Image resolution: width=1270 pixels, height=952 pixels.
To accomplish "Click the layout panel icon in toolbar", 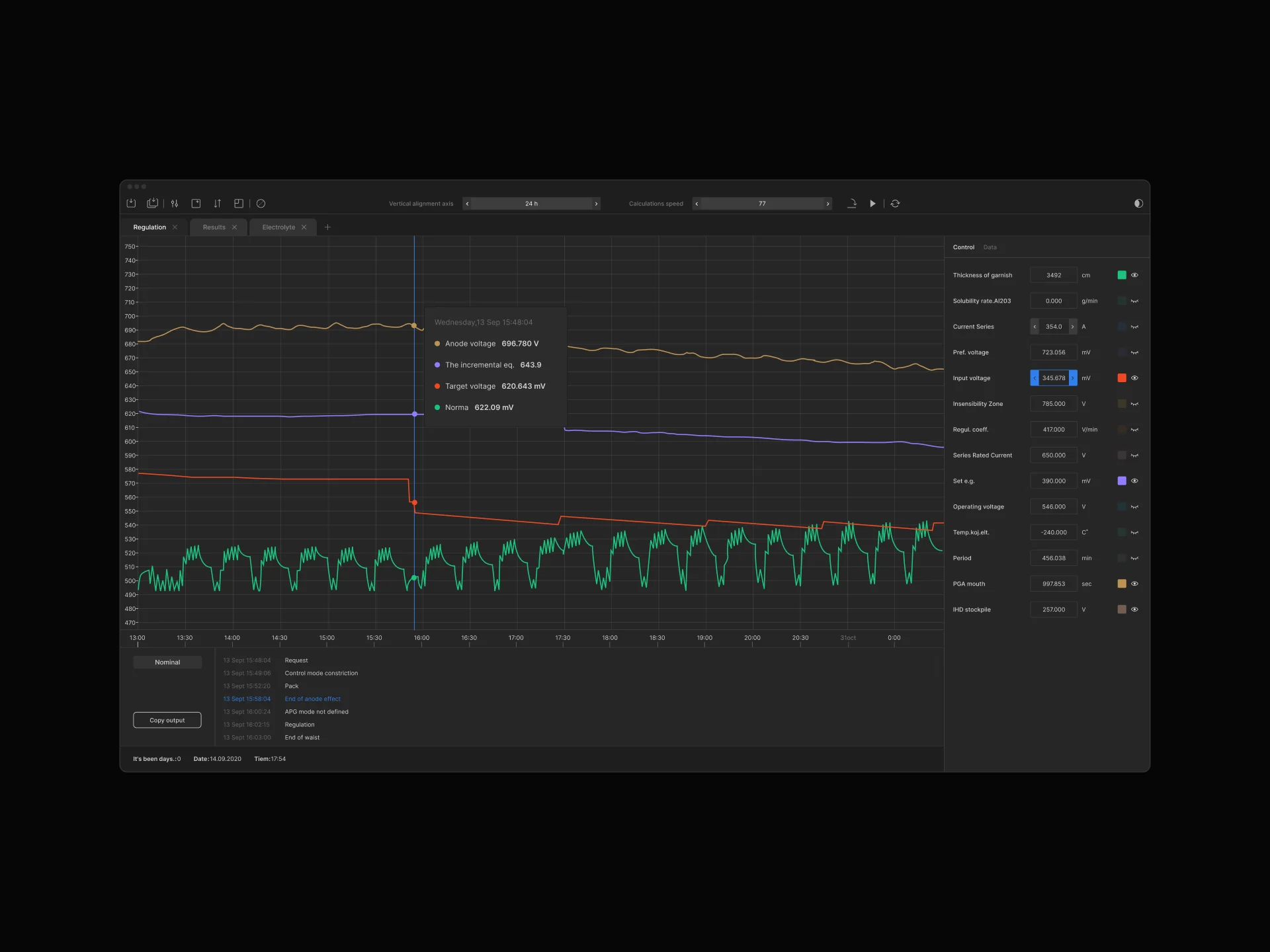I will tap(239, 204).
